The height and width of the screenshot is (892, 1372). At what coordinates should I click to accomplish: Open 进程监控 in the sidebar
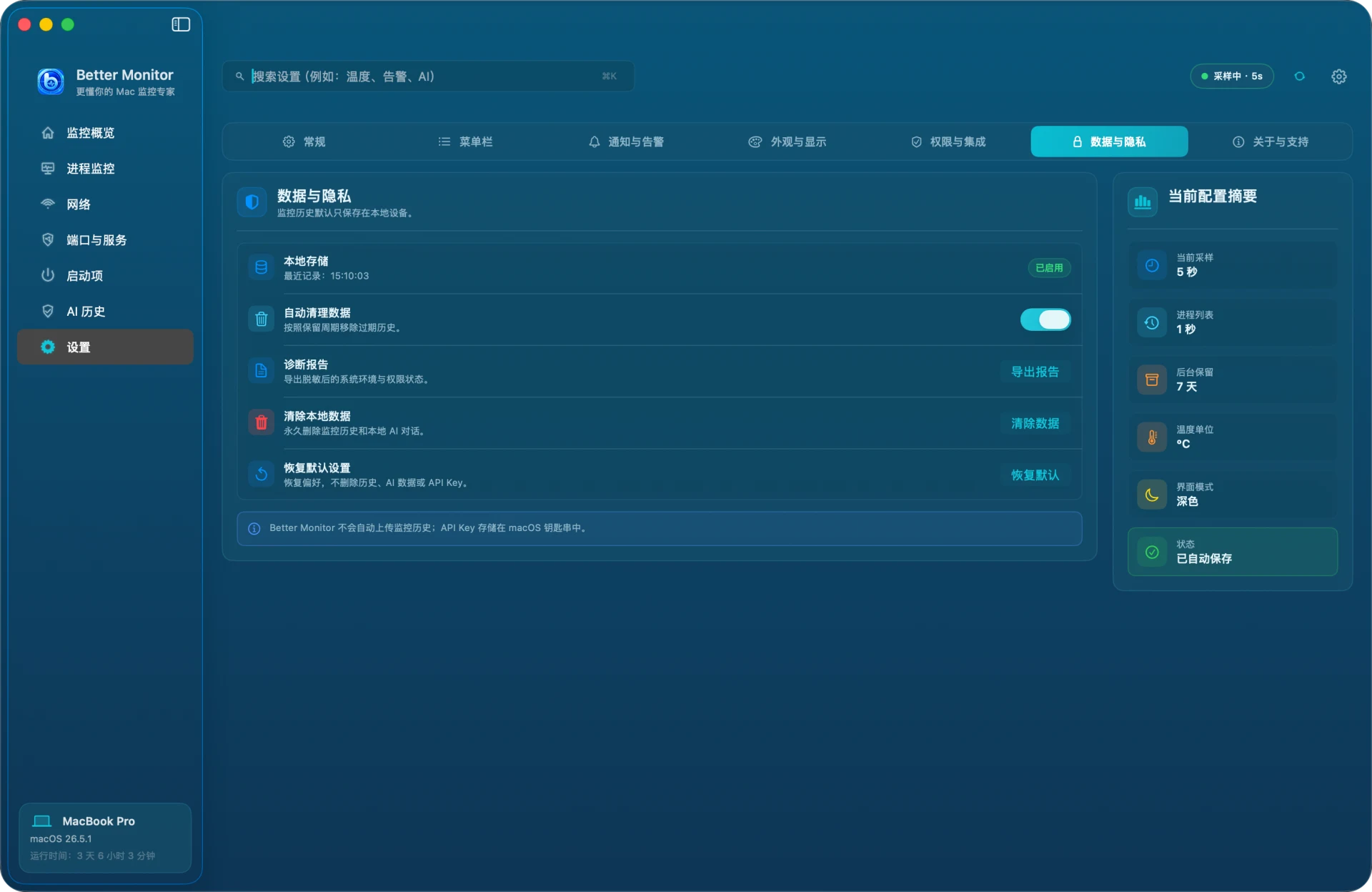(x=105, y=169)
